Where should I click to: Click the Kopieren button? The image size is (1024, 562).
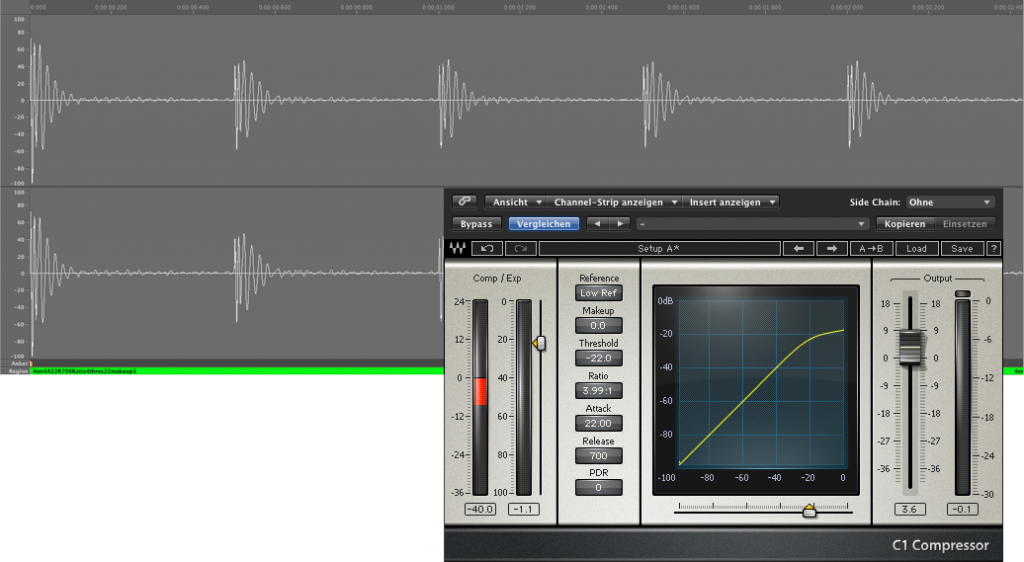[904, 223]
